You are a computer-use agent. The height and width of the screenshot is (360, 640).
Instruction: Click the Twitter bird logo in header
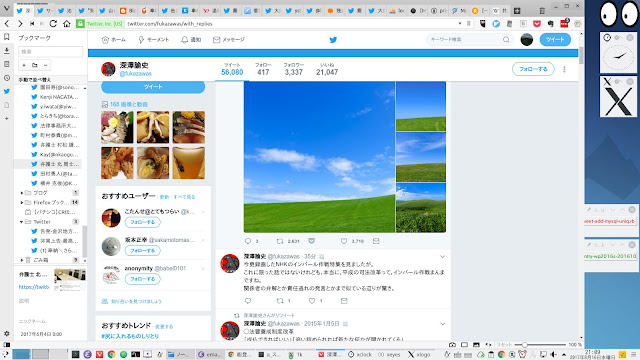coord(333,40)
